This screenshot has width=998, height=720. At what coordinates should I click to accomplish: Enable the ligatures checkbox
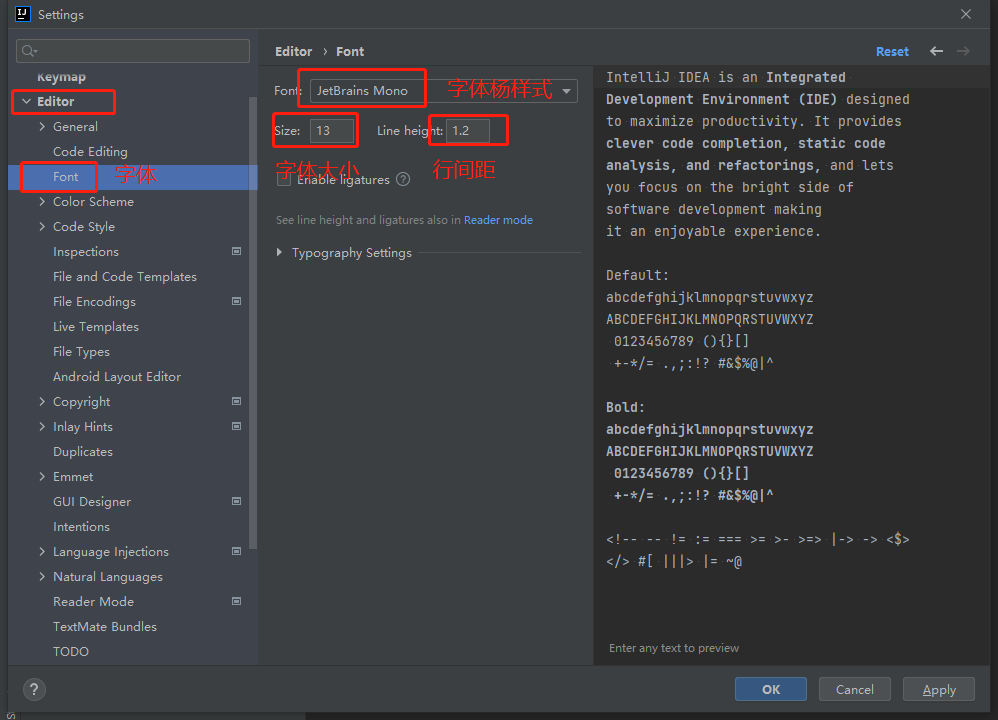pos(284,180)
